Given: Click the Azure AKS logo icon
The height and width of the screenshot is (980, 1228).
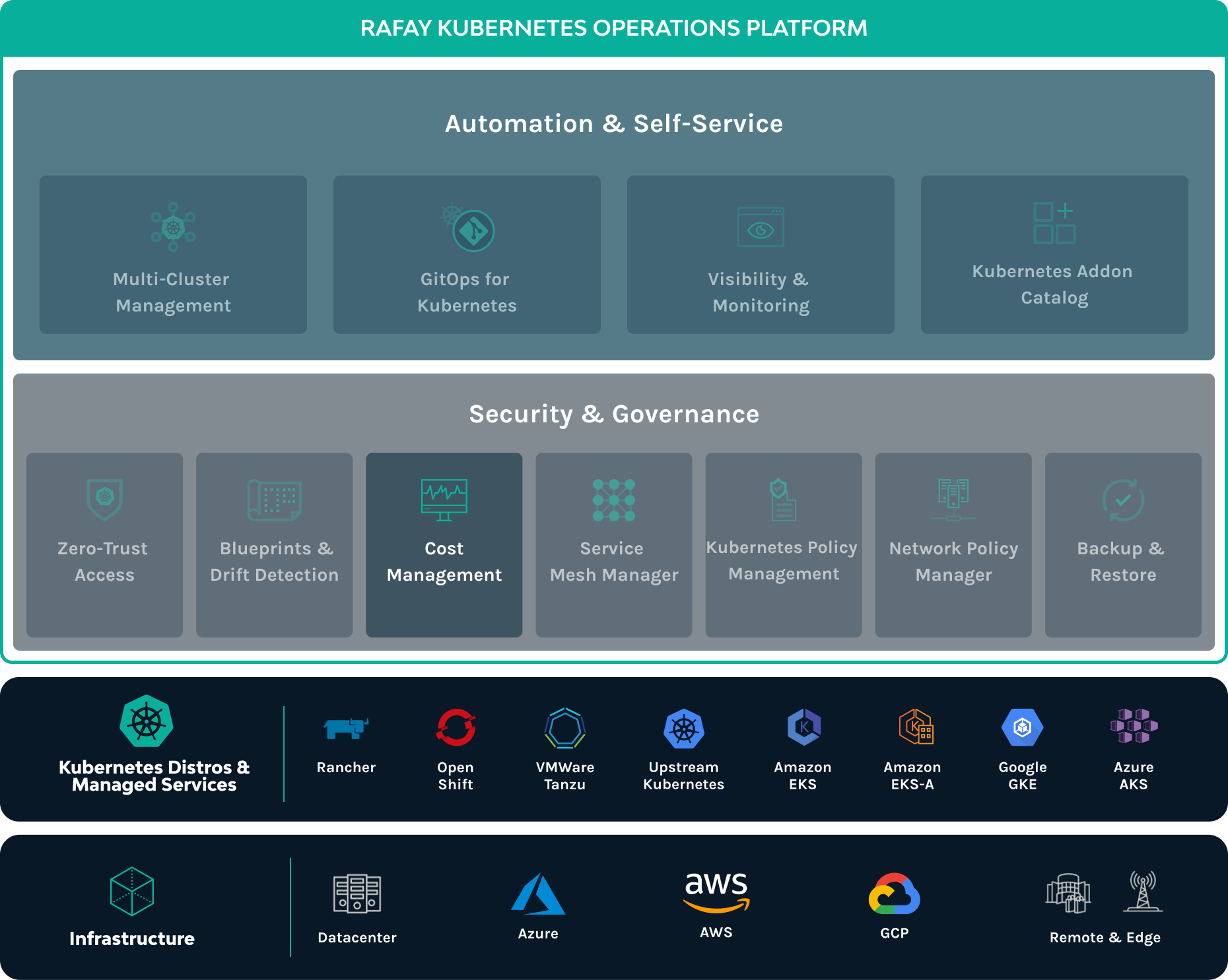Looking at the screenshot, I should 1134,726.
